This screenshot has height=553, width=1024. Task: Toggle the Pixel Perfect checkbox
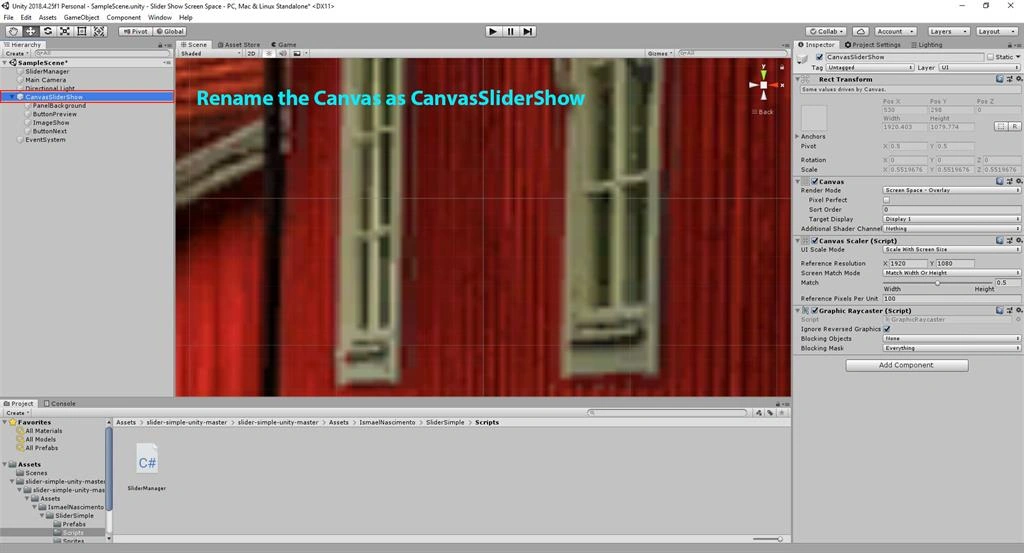tap(887, 200)
